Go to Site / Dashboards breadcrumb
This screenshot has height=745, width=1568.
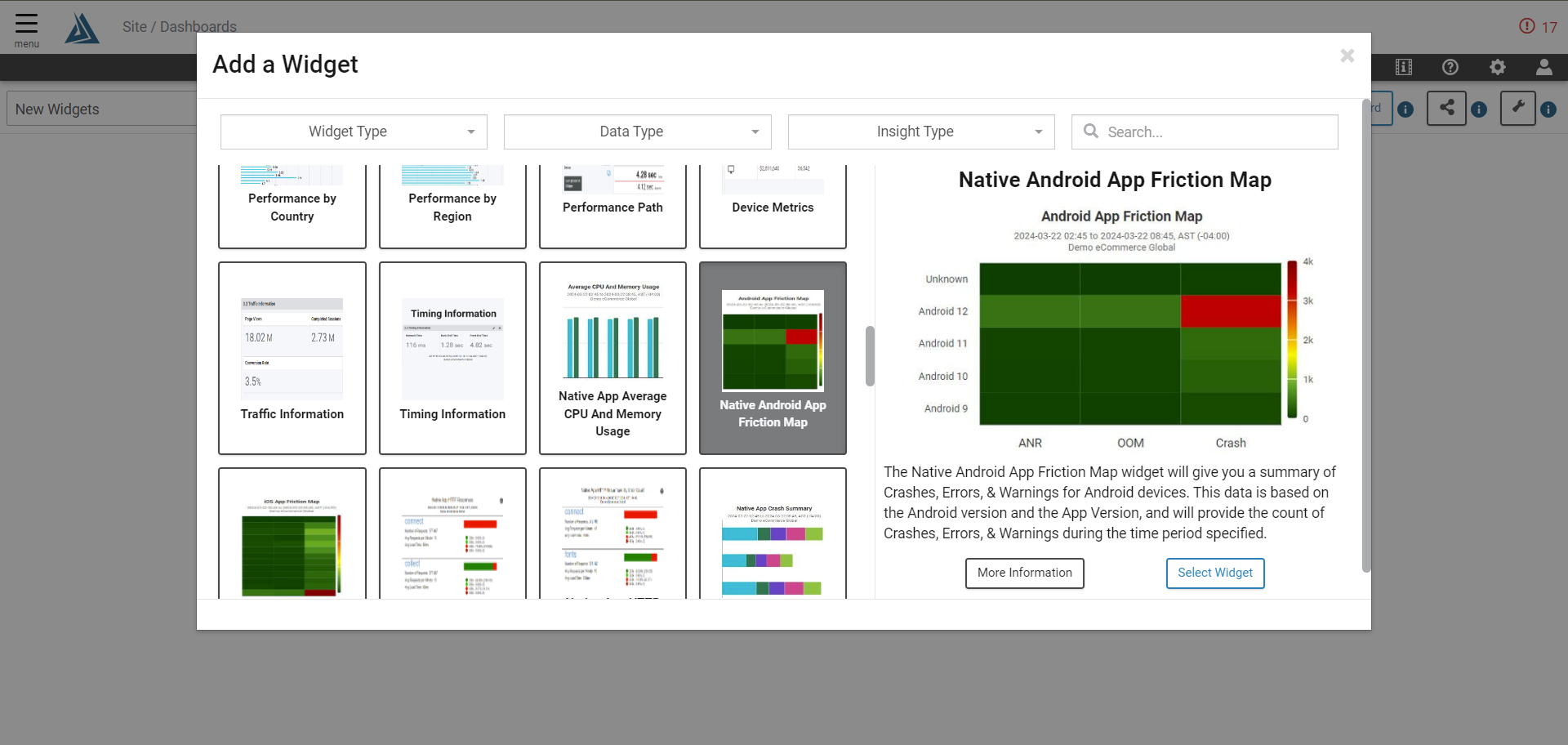point(180,26)
